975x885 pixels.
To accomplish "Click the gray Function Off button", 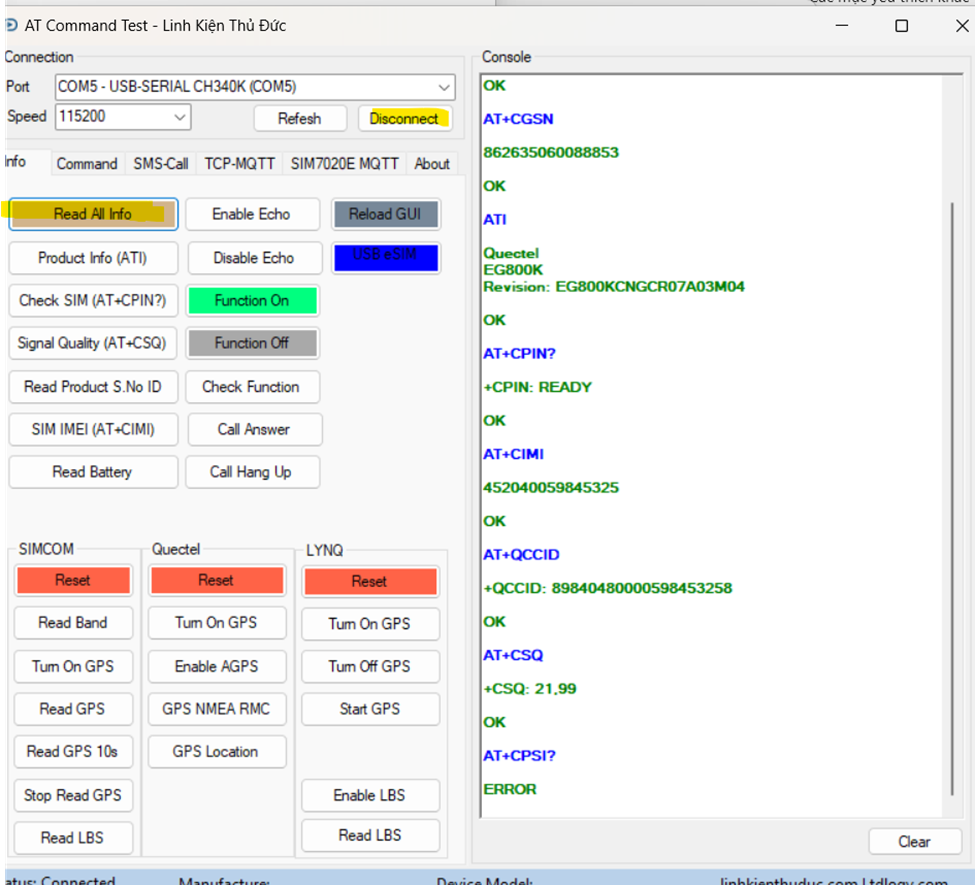I will [x=252, y=343].
